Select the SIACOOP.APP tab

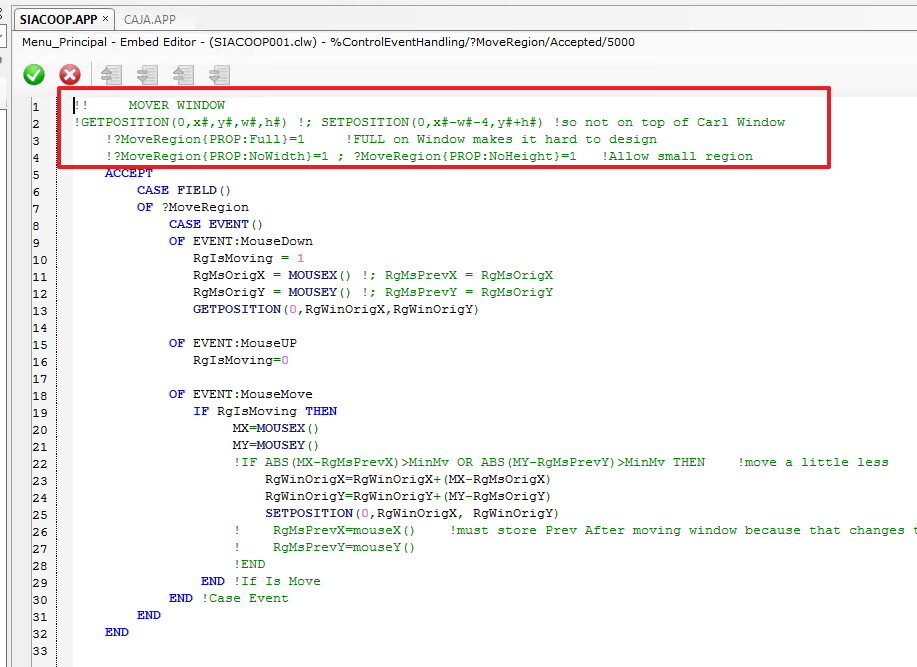[59, 19]
